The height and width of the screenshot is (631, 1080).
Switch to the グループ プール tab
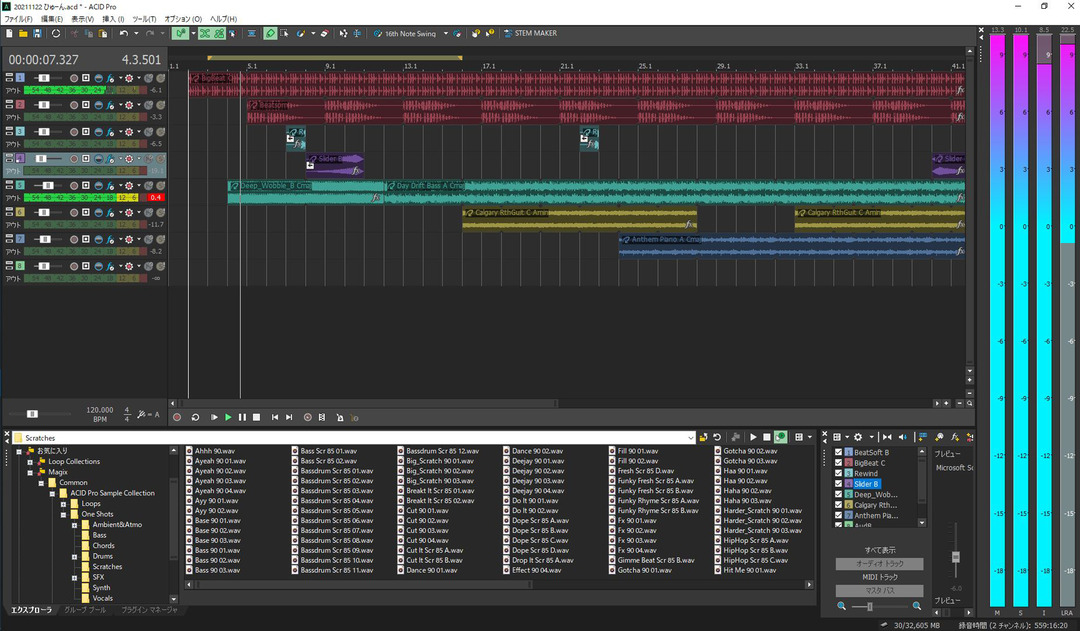85,610
